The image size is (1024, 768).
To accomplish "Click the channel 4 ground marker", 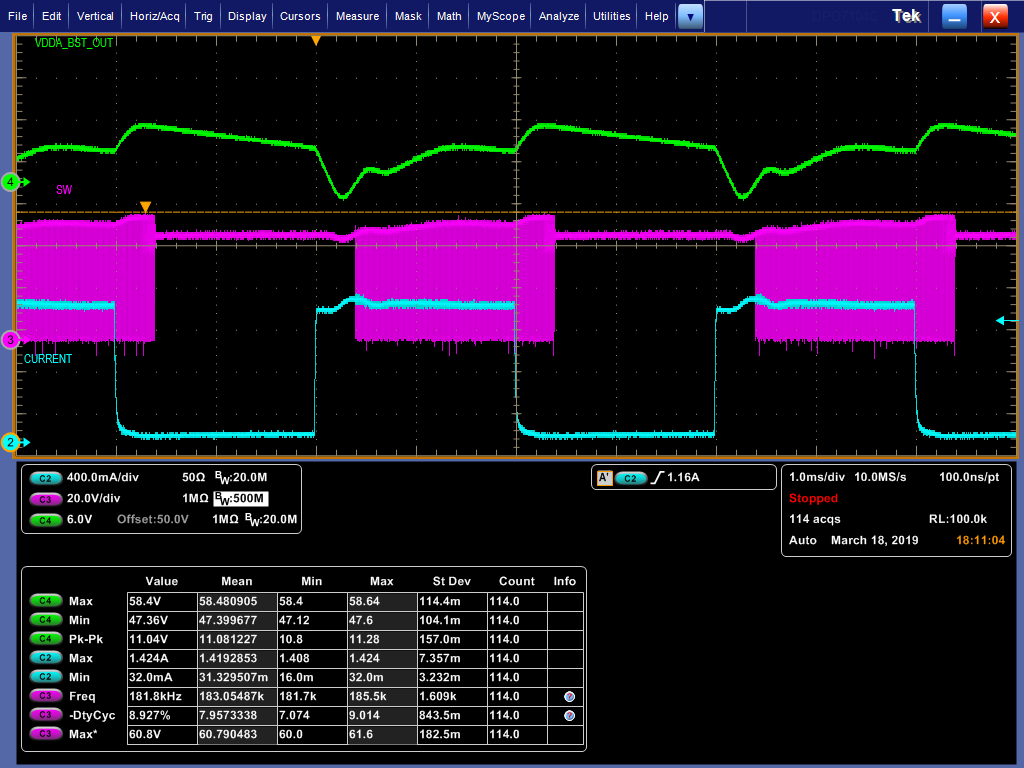I will click(x=10, y=182).
